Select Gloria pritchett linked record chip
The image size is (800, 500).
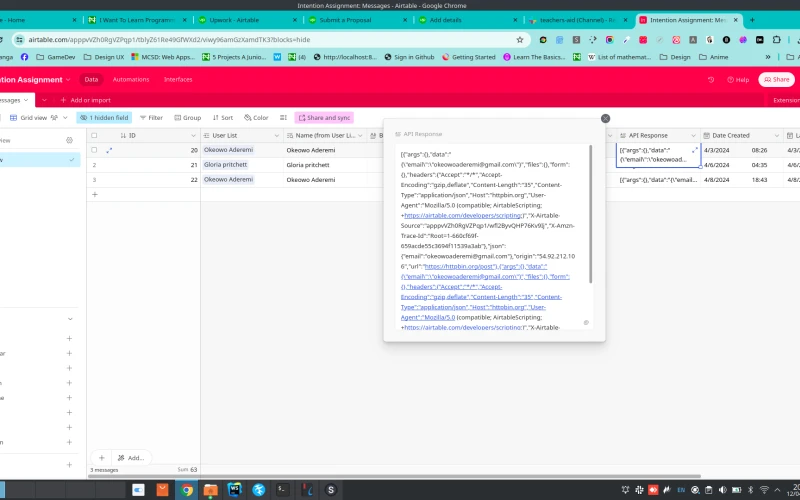pyautogui.click(x=226, y=165)
